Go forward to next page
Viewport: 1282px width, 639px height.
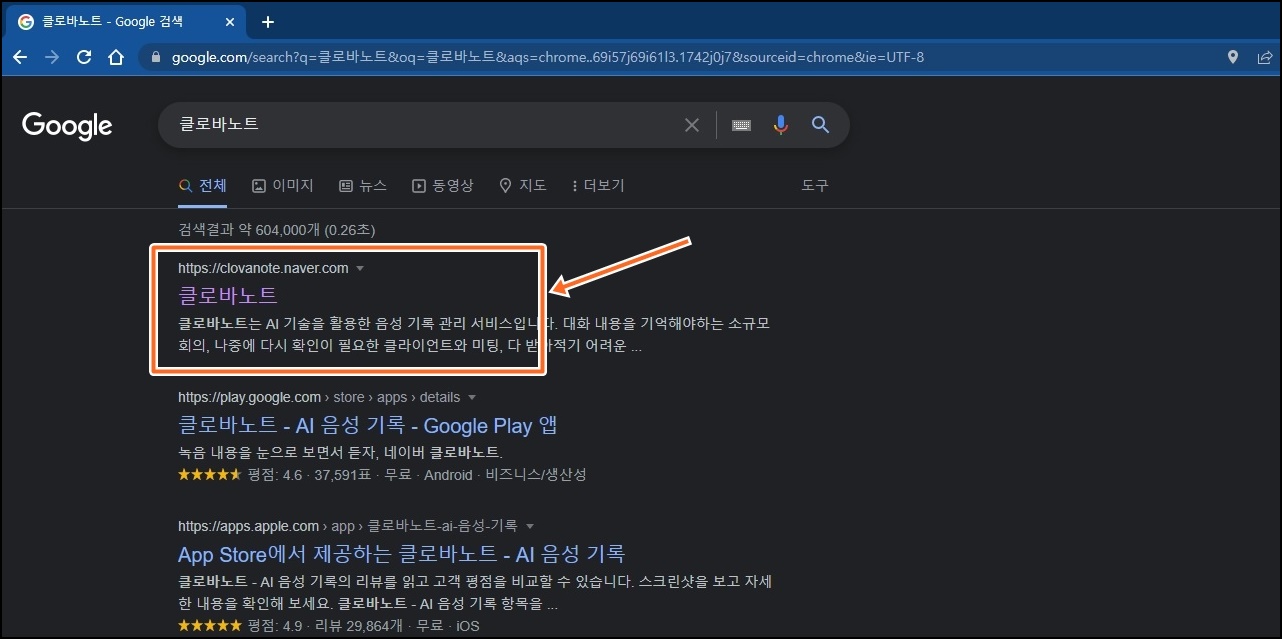click(x=52, y=57)
